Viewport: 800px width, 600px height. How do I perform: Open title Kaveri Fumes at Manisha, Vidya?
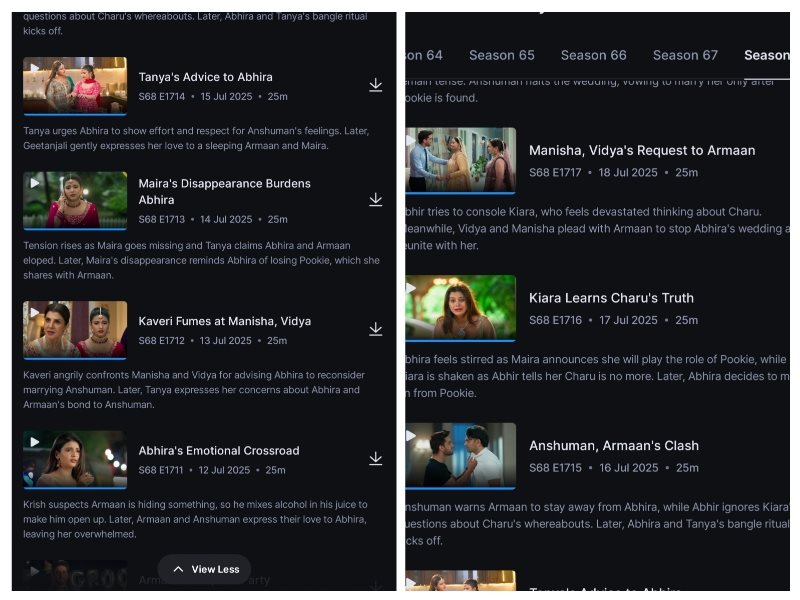pyautogui.click(x=225, y=321)
